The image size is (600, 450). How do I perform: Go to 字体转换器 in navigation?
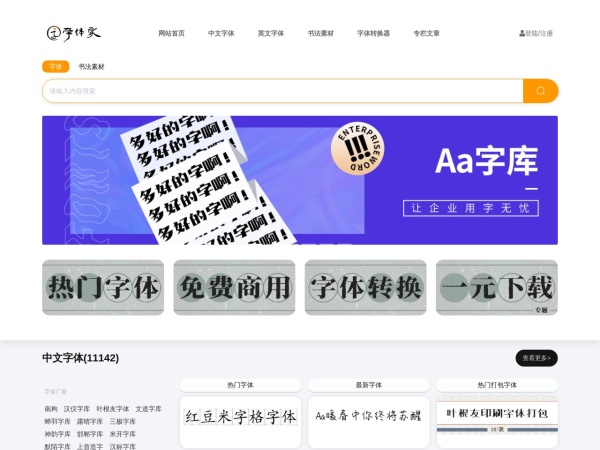[373, 33]
